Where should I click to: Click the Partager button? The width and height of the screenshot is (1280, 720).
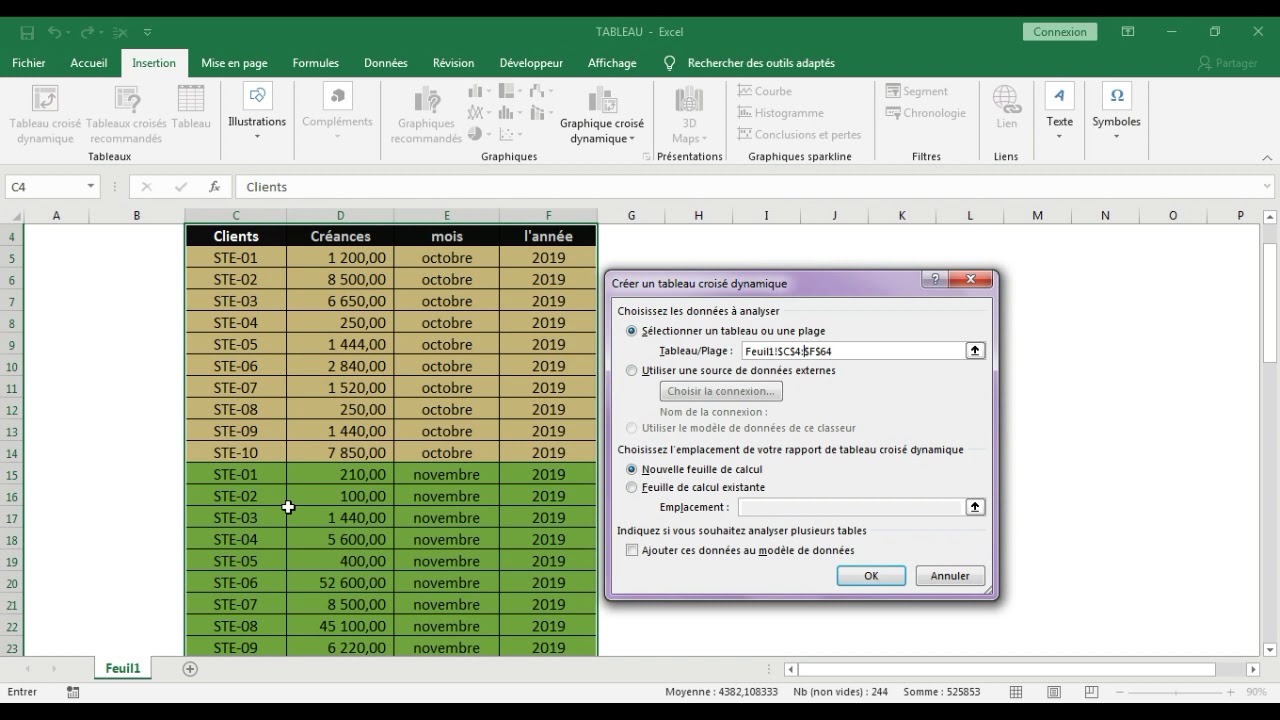(1227, 63)
